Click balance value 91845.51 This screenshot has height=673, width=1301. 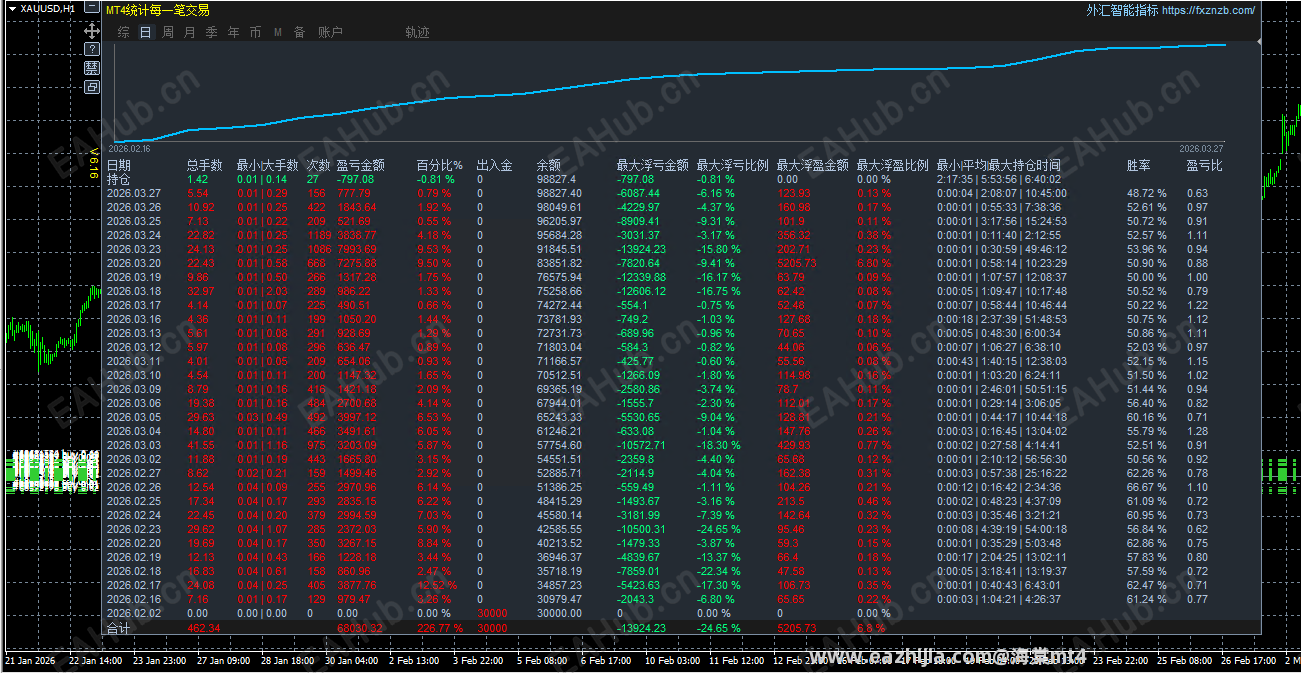(559, 249)
